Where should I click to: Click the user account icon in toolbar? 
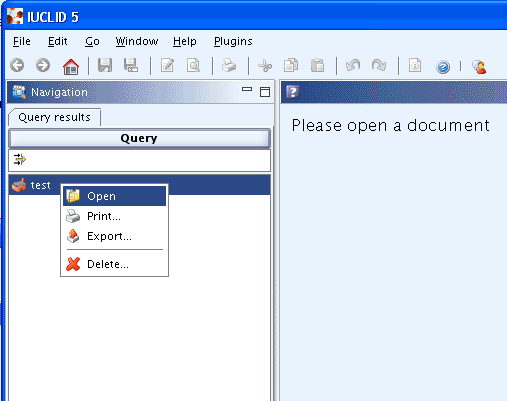(479, 67)
